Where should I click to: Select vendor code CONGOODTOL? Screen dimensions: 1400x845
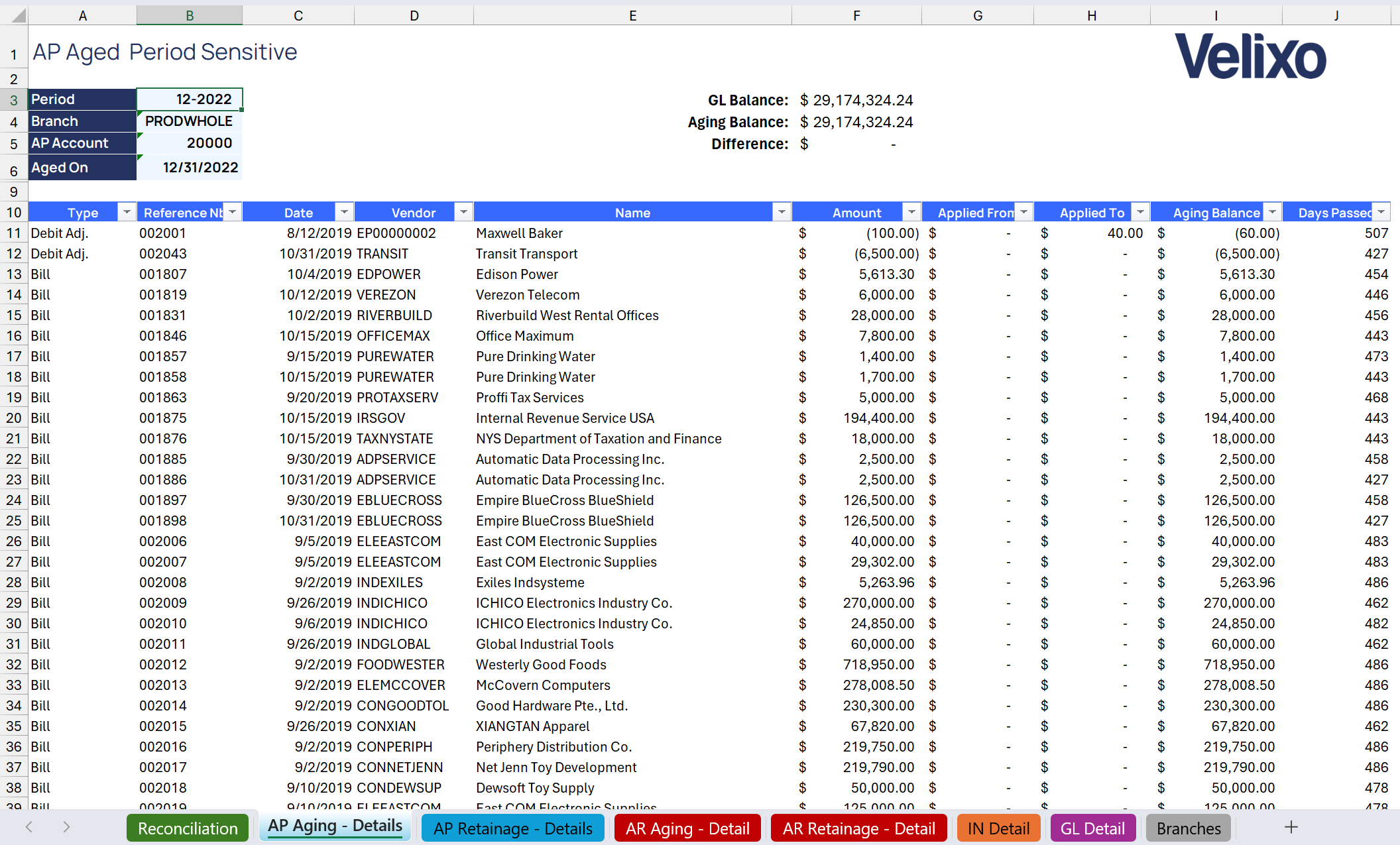(403, 706)
